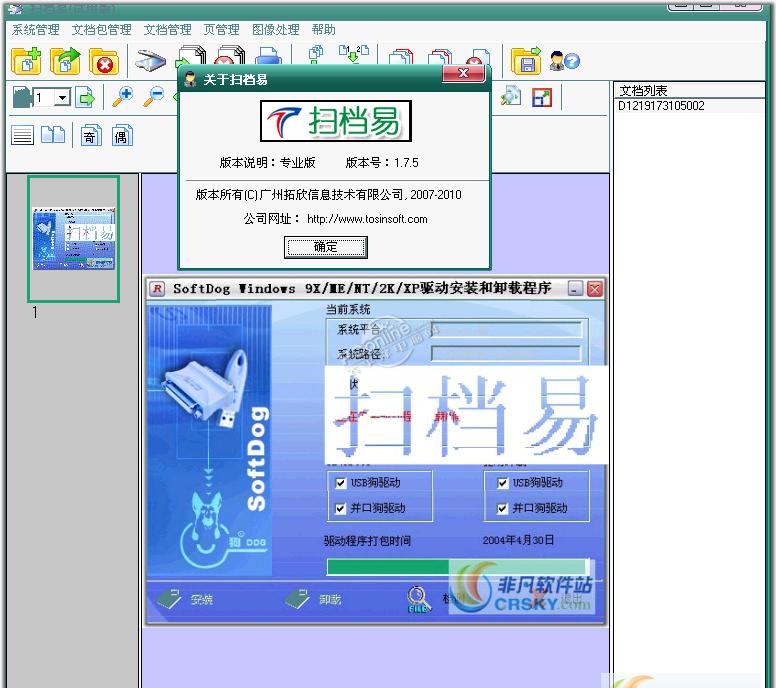Click the copy pages icon
776x688 pixels.
(315, 54)
